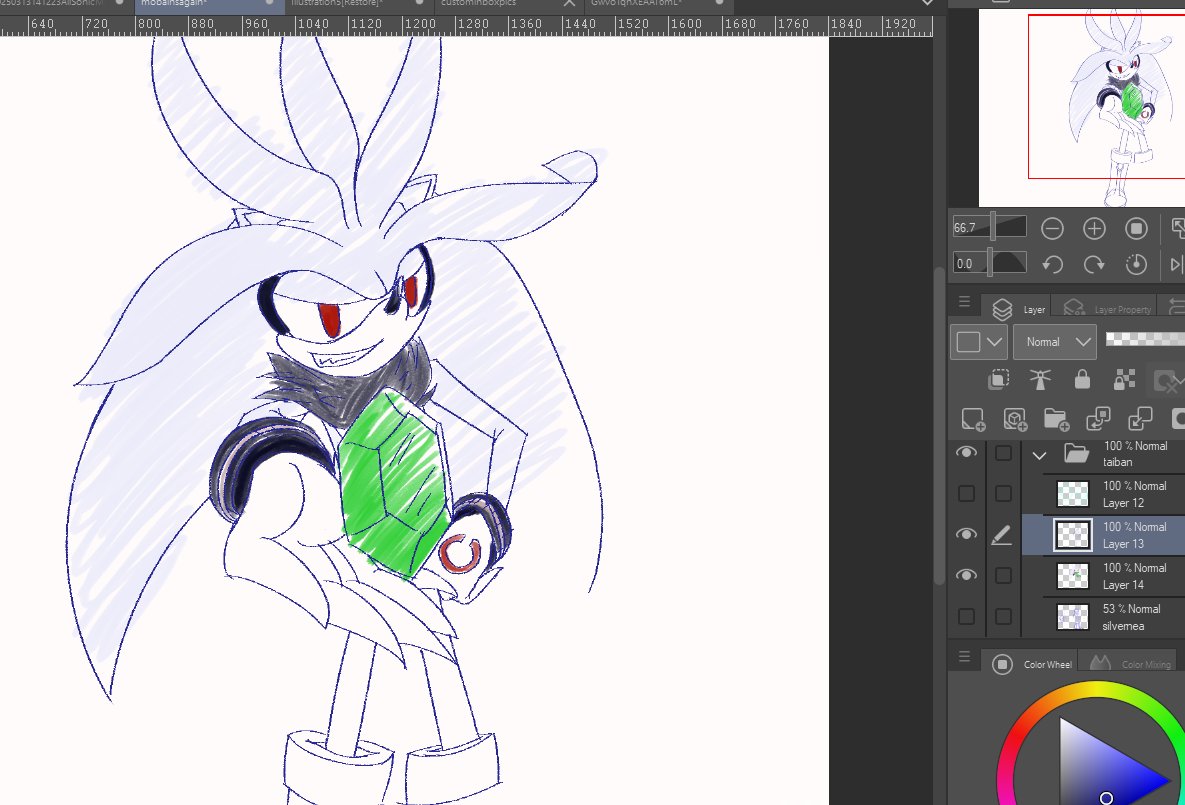The image size is (1185, 805).
Task: Lock transparent pixels of the layer
Action: point(1125,379)
